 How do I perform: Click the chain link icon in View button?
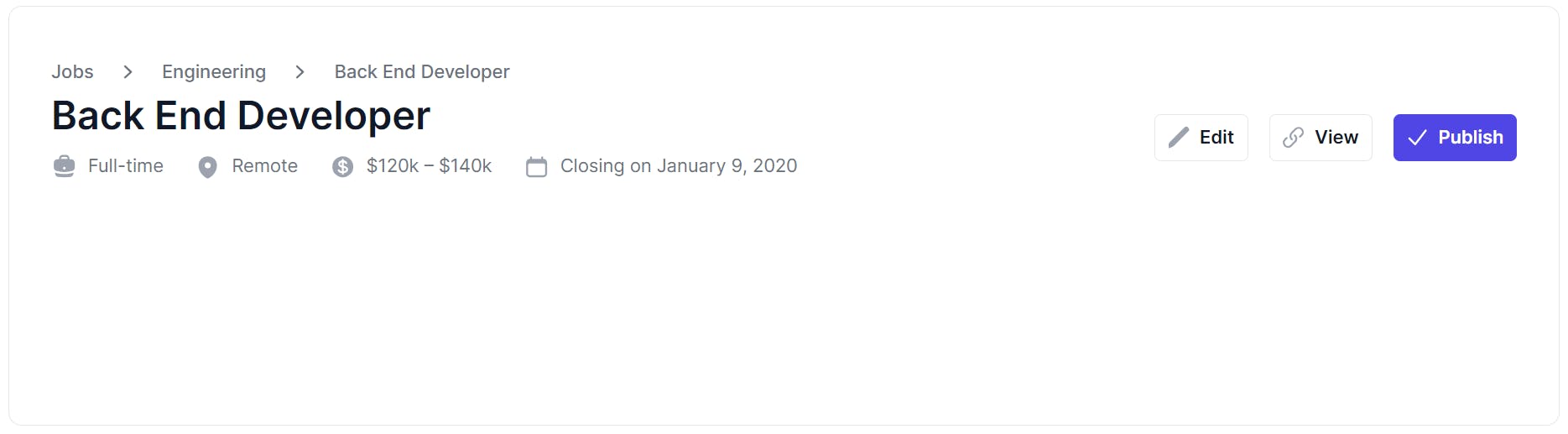click(1294, 138)
